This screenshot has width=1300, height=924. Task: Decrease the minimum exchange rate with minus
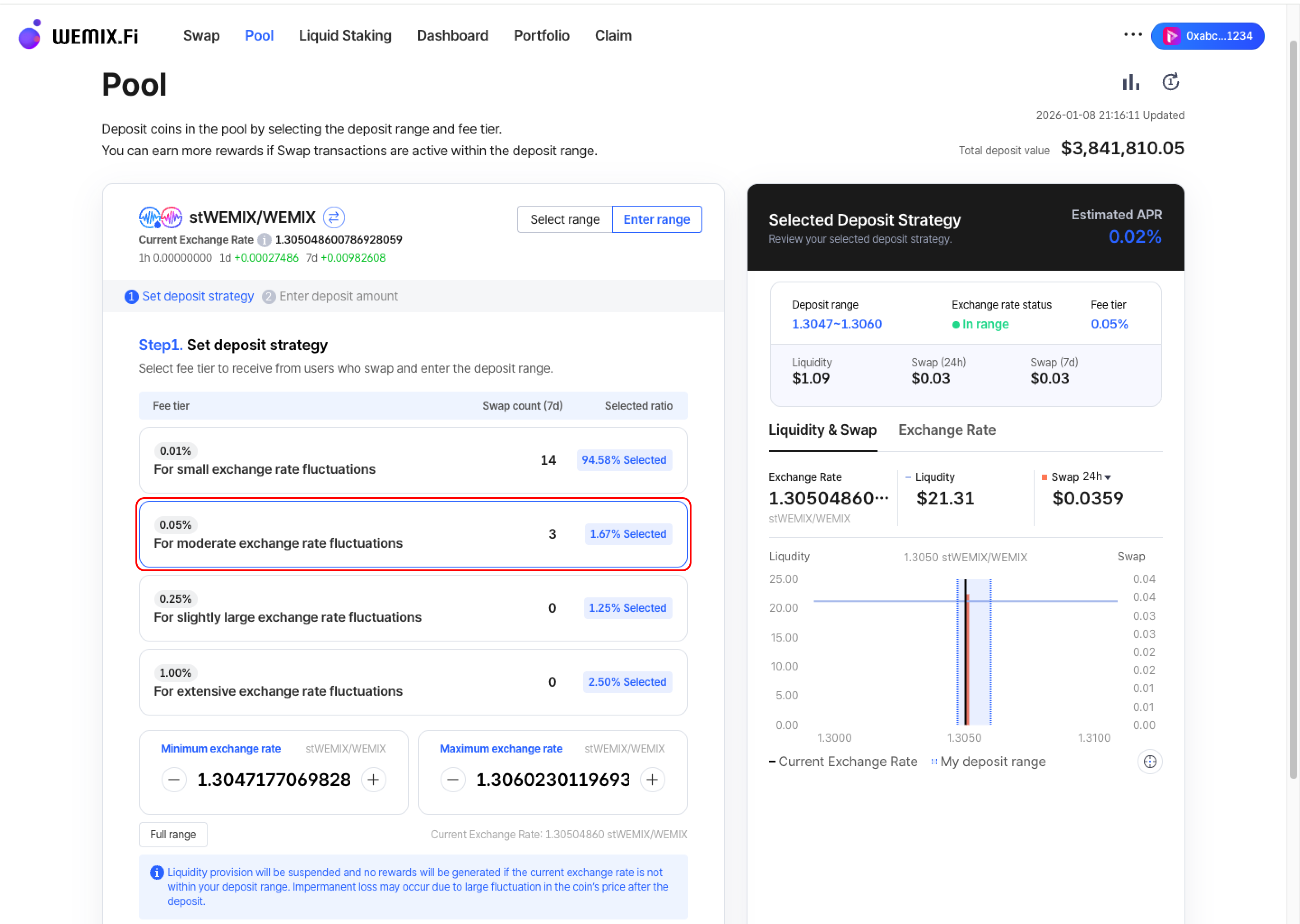[174, 780]
